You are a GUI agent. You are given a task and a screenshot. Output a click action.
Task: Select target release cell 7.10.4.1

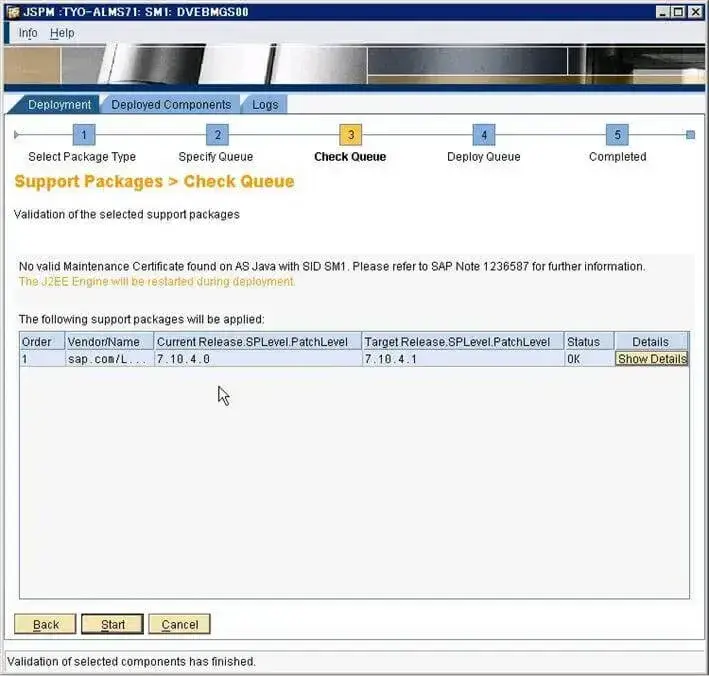tap(463, 359)
